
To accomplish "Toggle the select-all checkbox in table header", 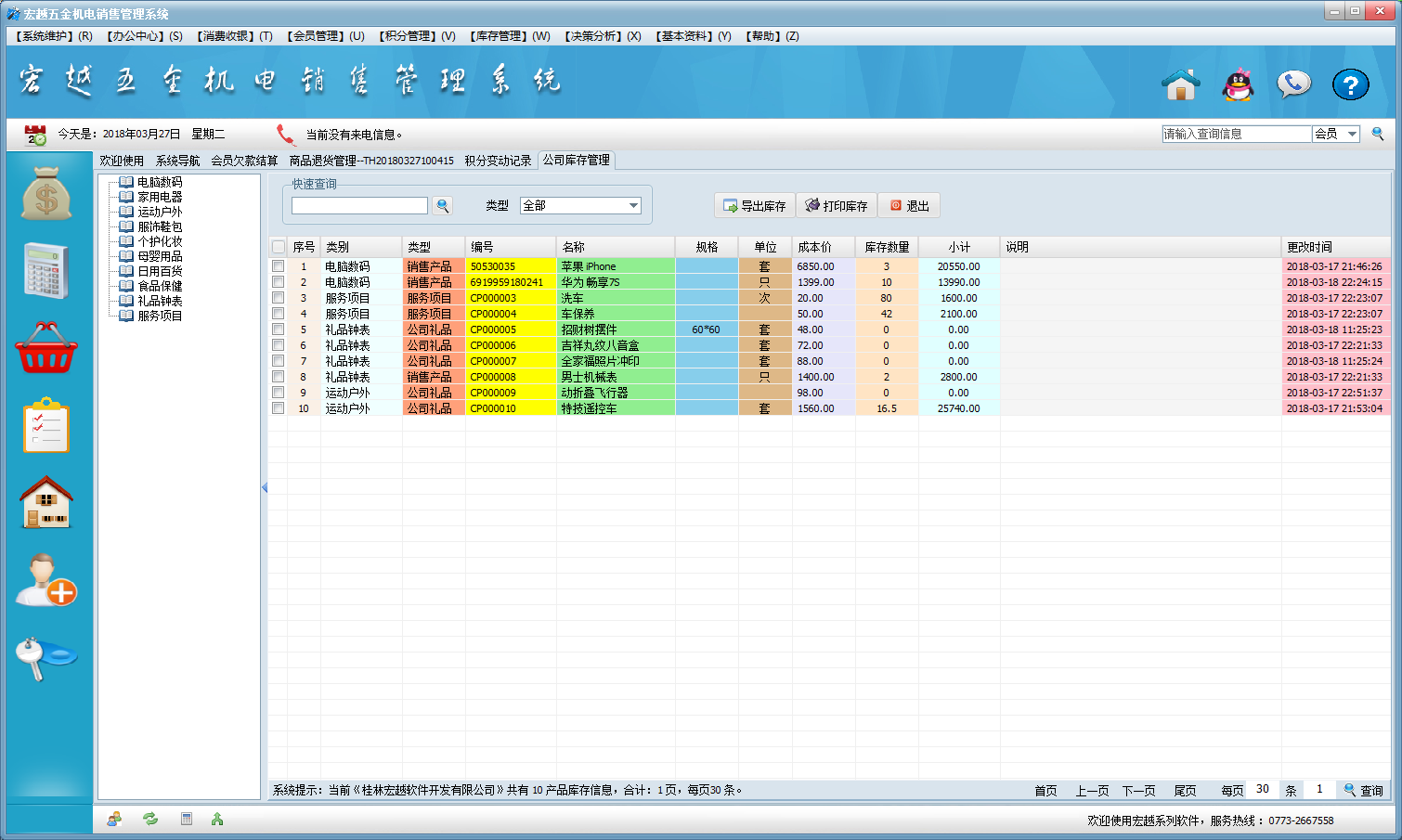I will (x=279, y=247).
